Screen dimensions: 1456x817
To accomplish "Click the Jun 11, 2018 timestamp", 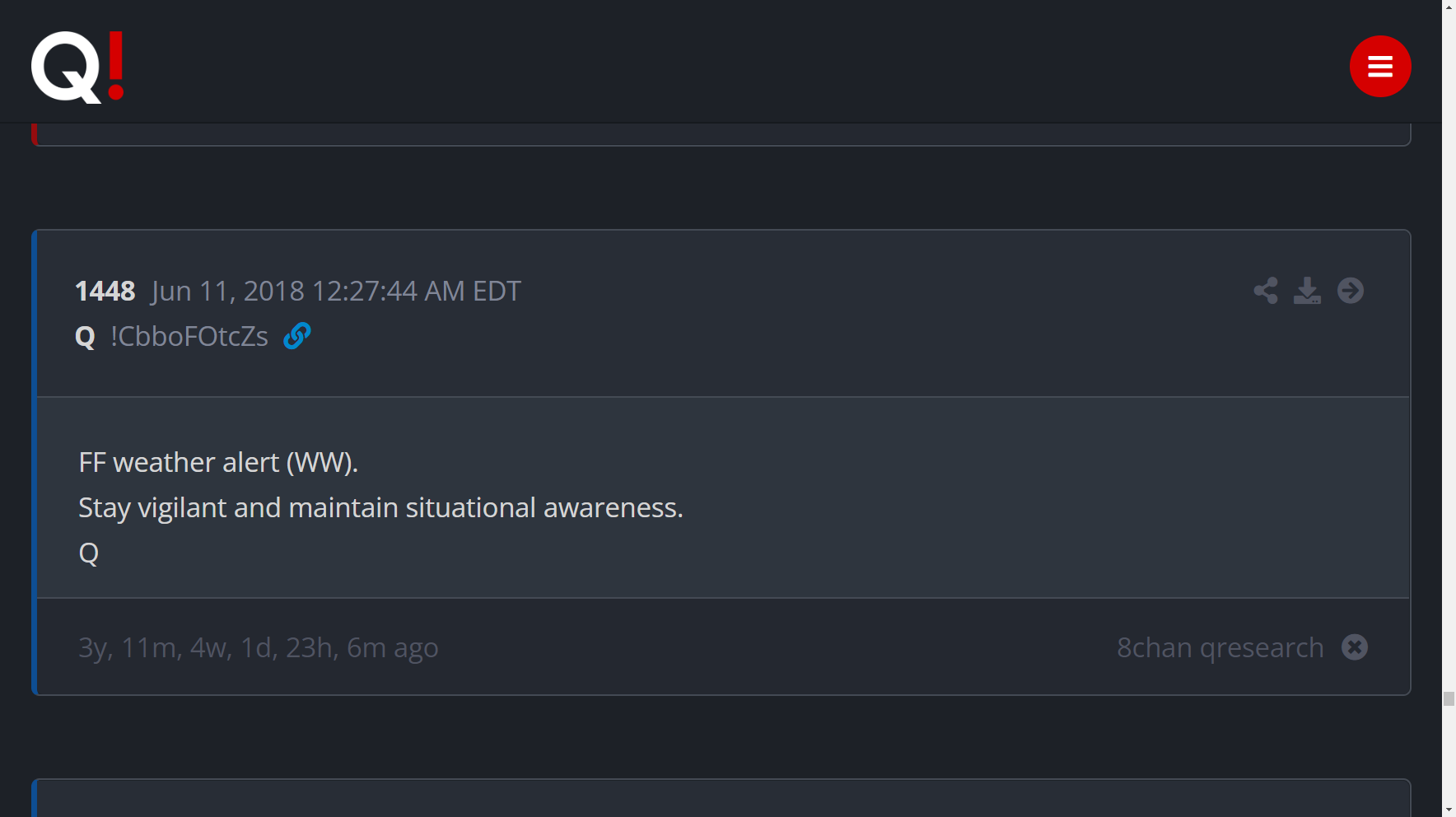I will pyautogui.click(x=336, y=291).
